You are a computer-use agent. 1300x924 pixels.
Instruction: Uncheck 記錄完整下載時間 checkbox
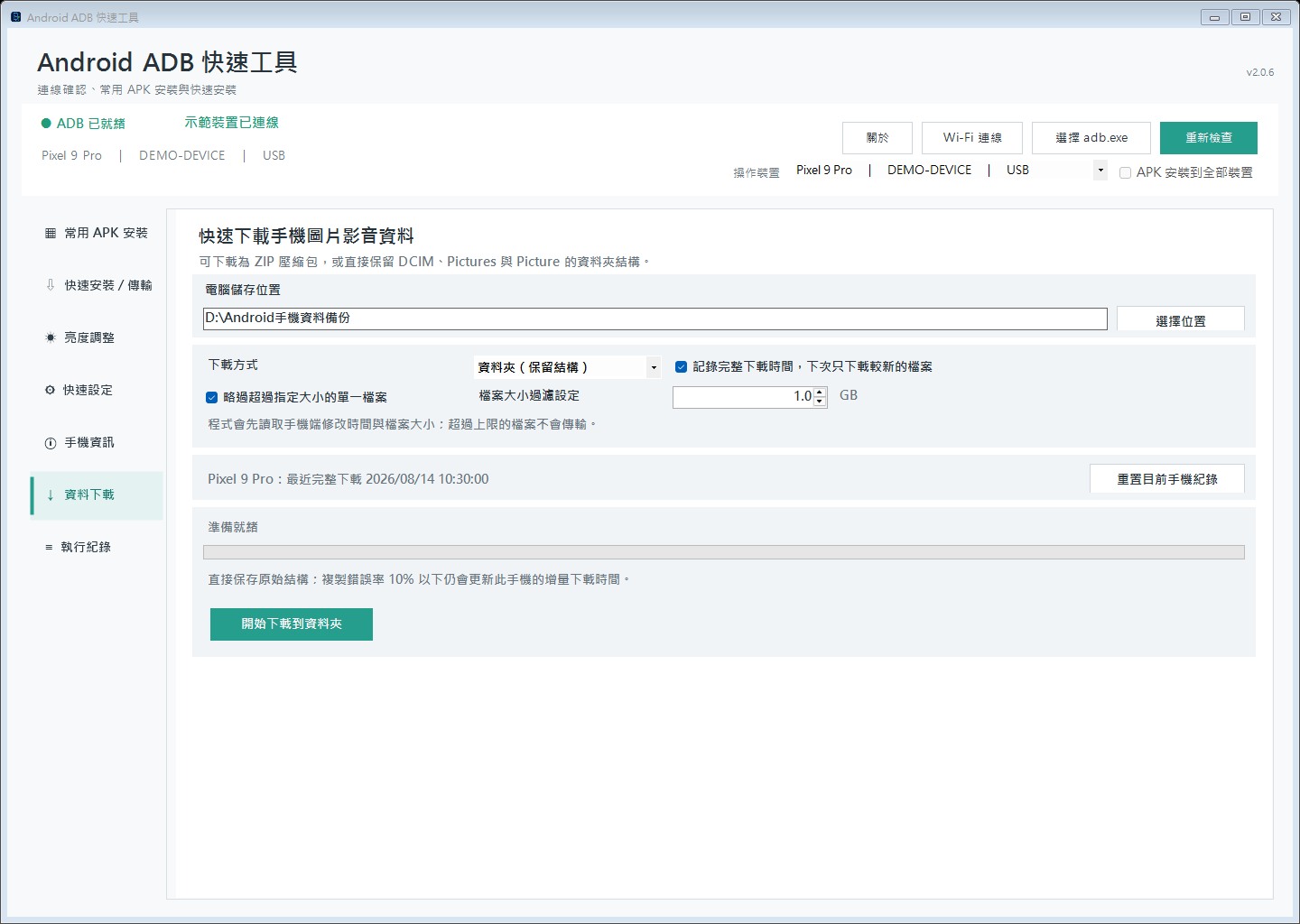point(682,366)
